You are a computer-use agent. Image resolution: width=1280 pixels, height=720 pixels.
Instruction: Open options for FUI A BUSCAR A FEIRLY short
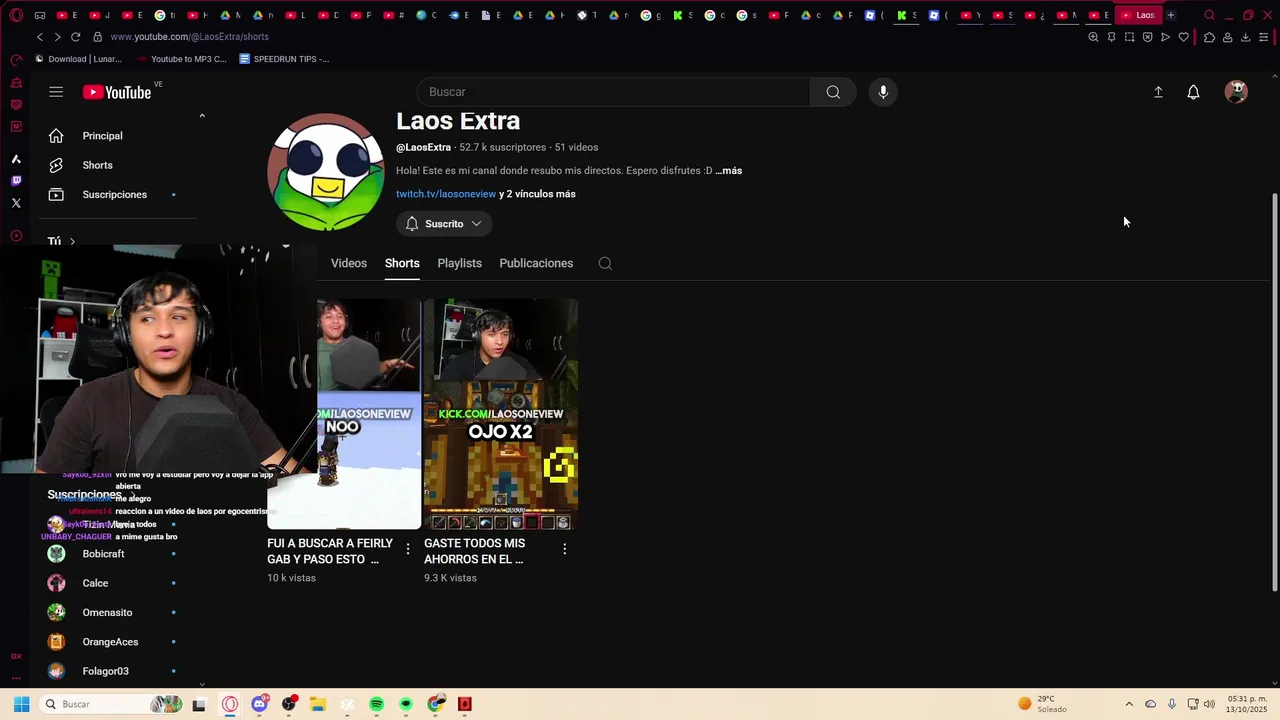(407, 549)
